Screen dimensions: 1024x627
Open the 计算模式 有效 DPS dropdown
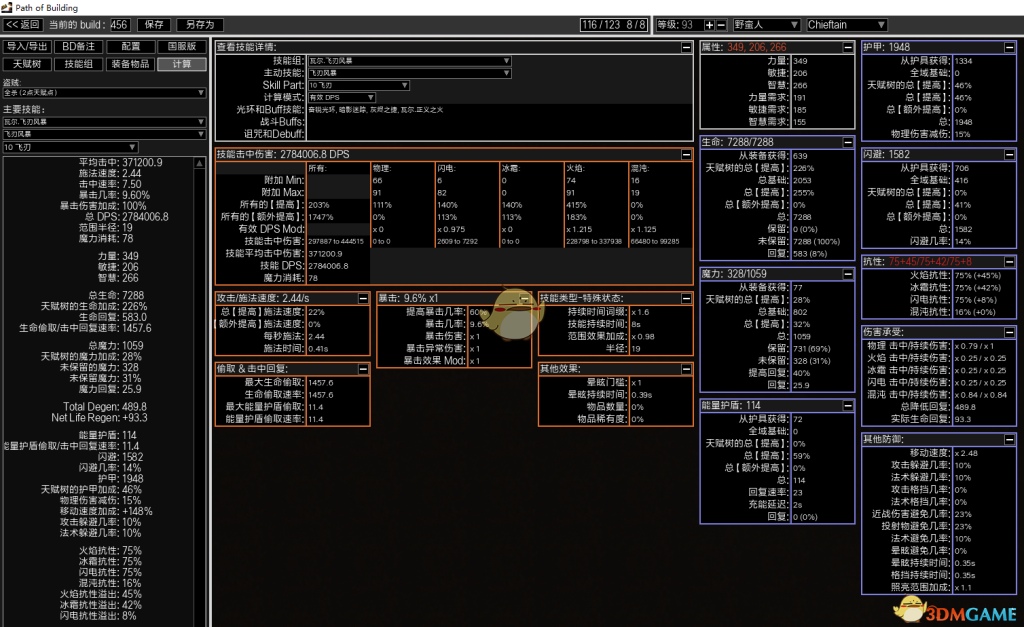342,97
